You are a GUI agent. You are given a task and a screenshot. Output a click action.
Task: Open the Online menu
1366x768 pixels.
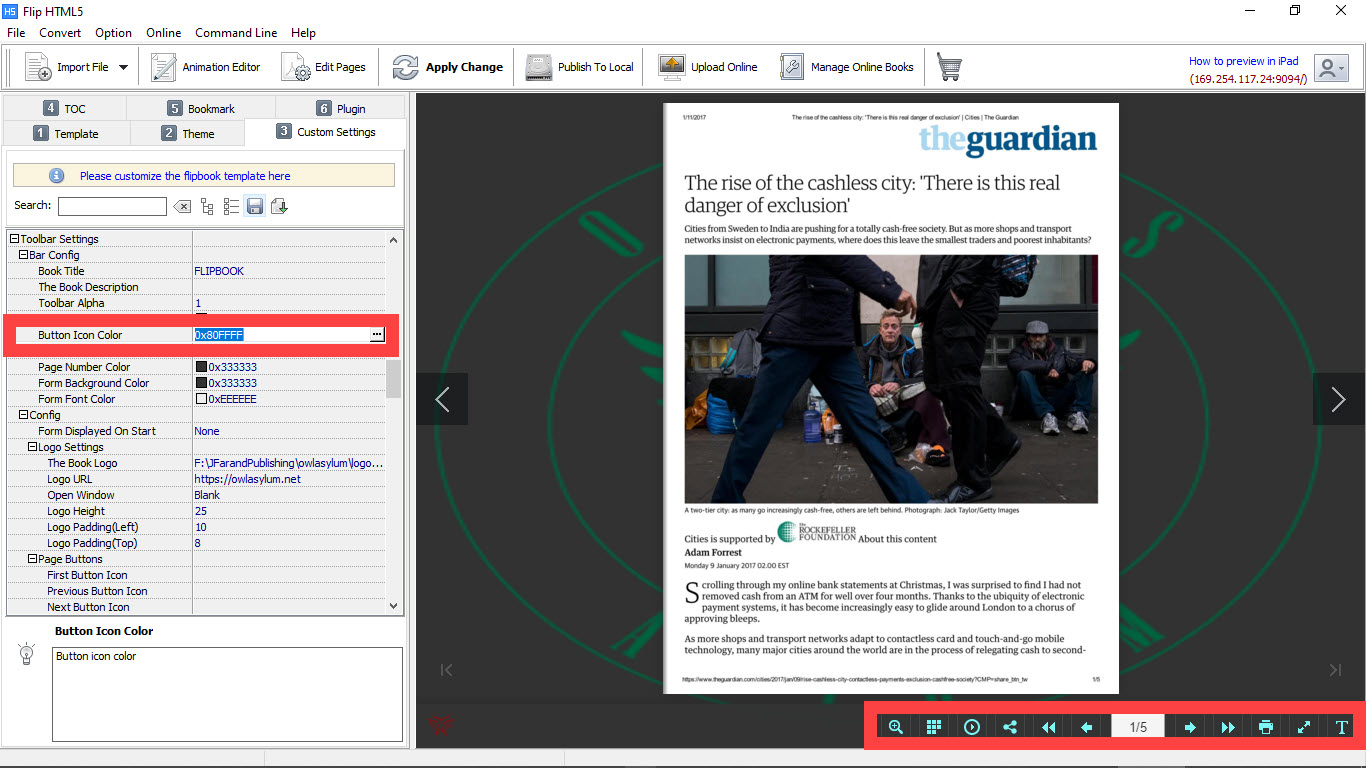164,33
